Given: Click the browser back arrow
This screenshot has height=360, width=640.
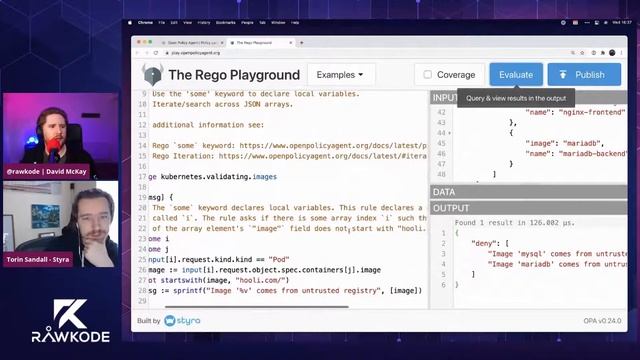Looking at the screenshot, I should pos(138,53).
